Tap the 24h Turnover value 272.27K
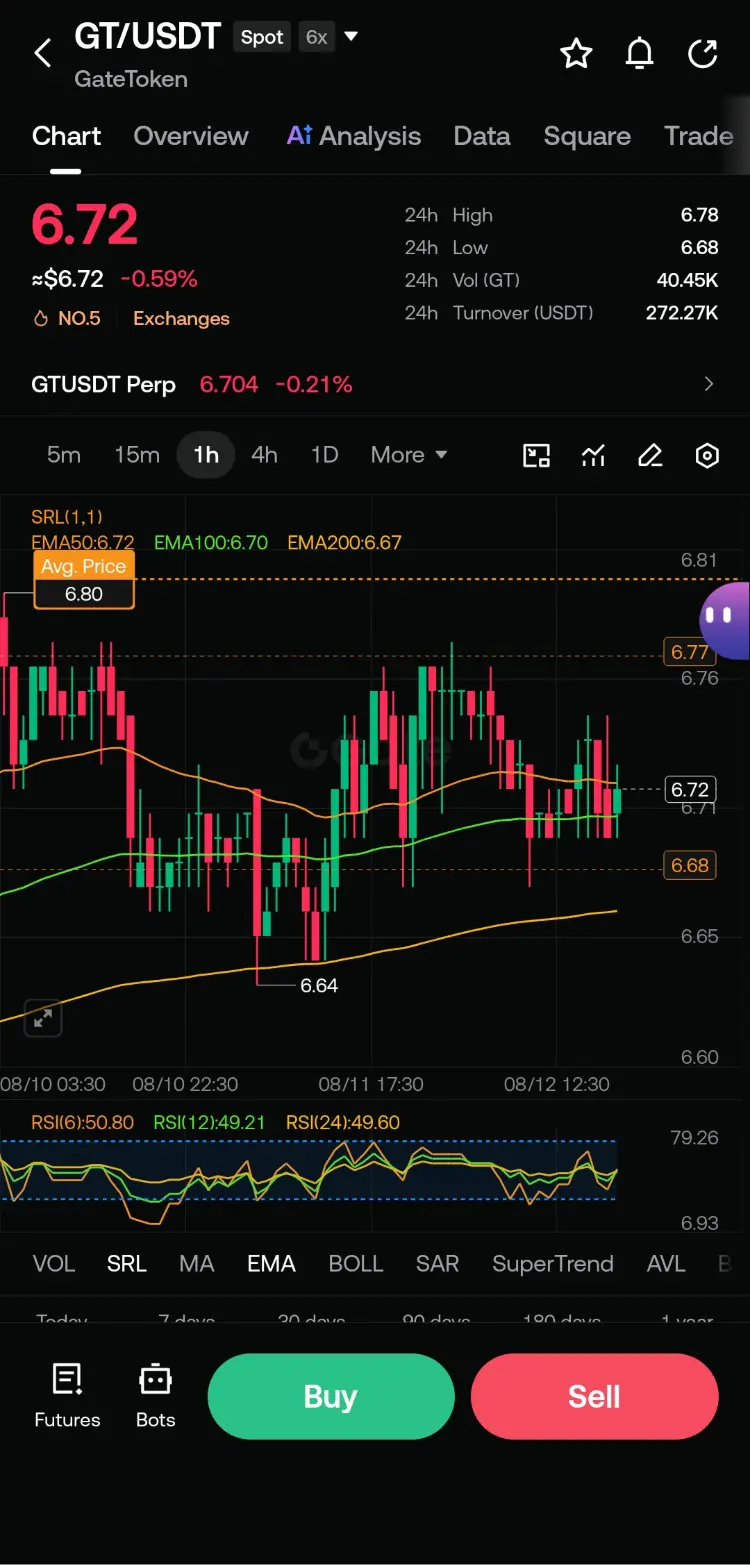 pos(682,313)
